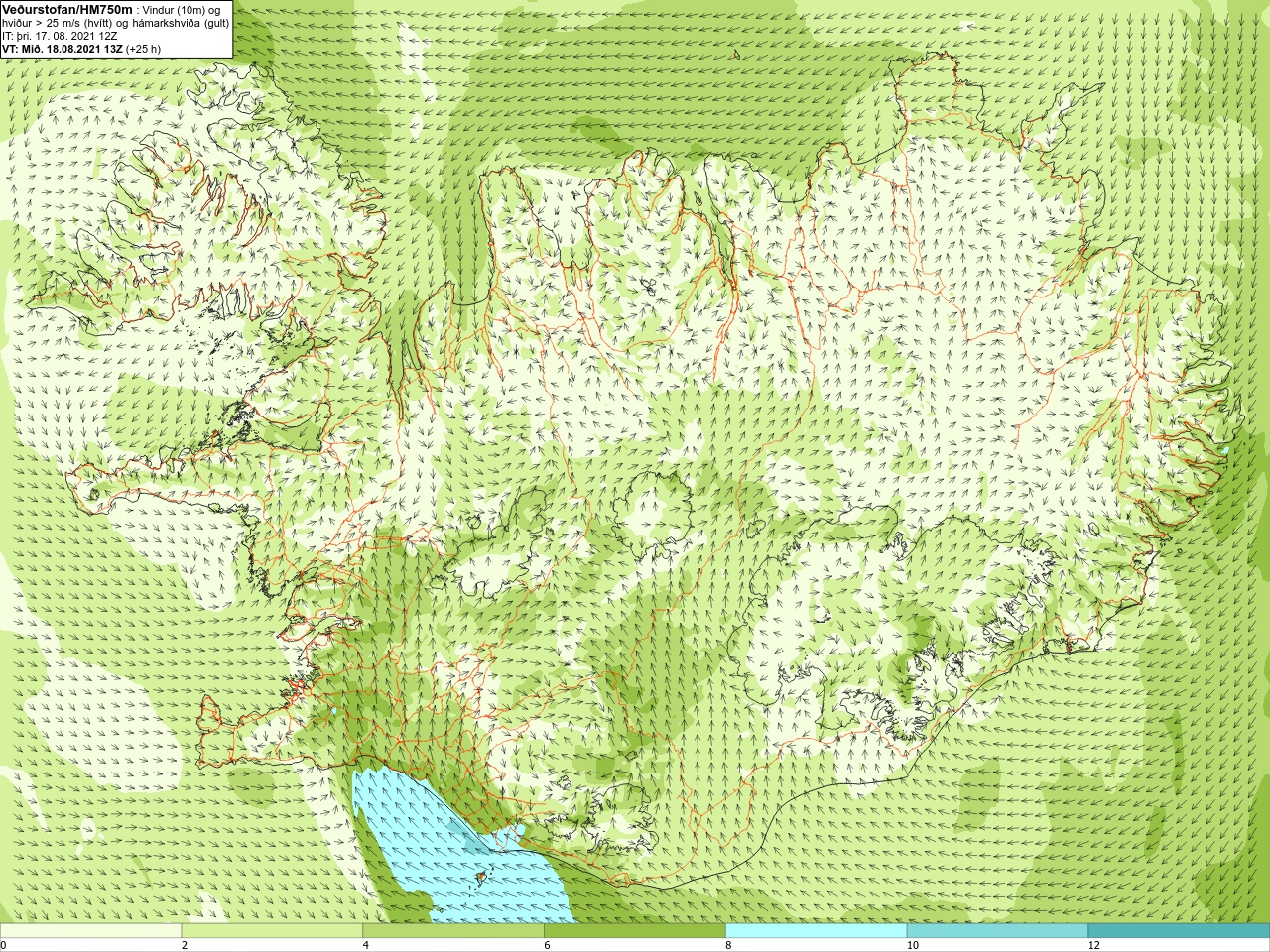Image resolution: width=1270 pixels, height=952 pixels.
Task: Click the 0–2 m/s palest legend swatch
Action: pos(90,931)
